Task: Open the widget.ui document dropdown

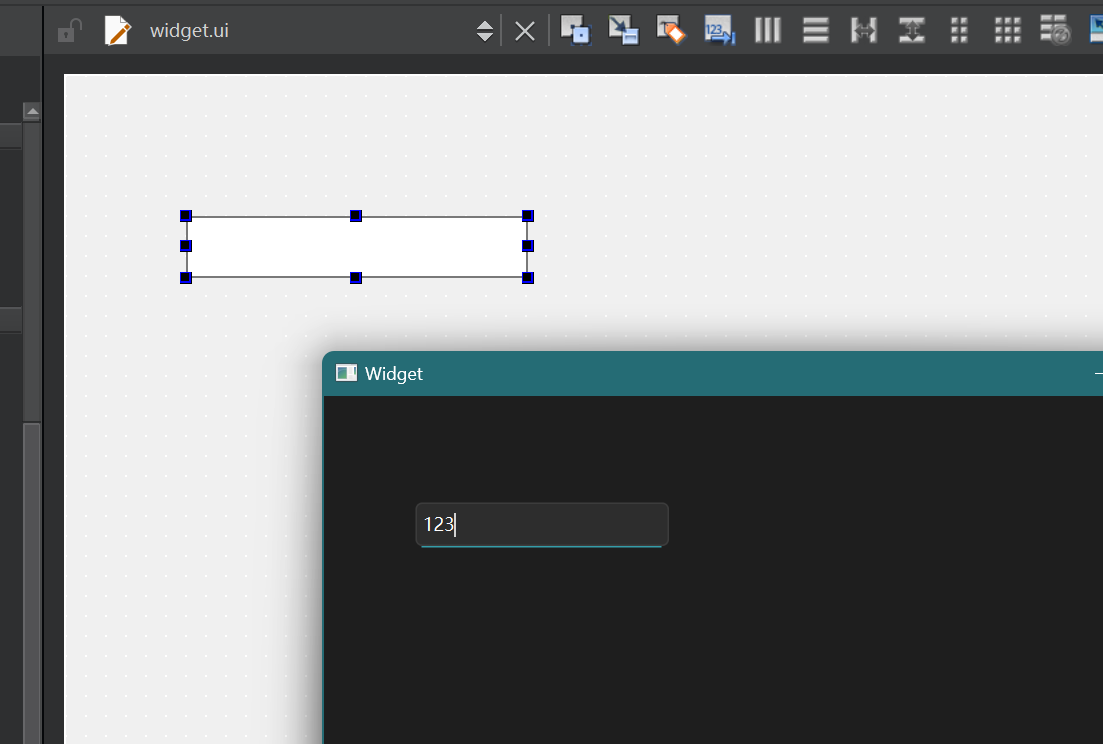Action: click(300, 31)
